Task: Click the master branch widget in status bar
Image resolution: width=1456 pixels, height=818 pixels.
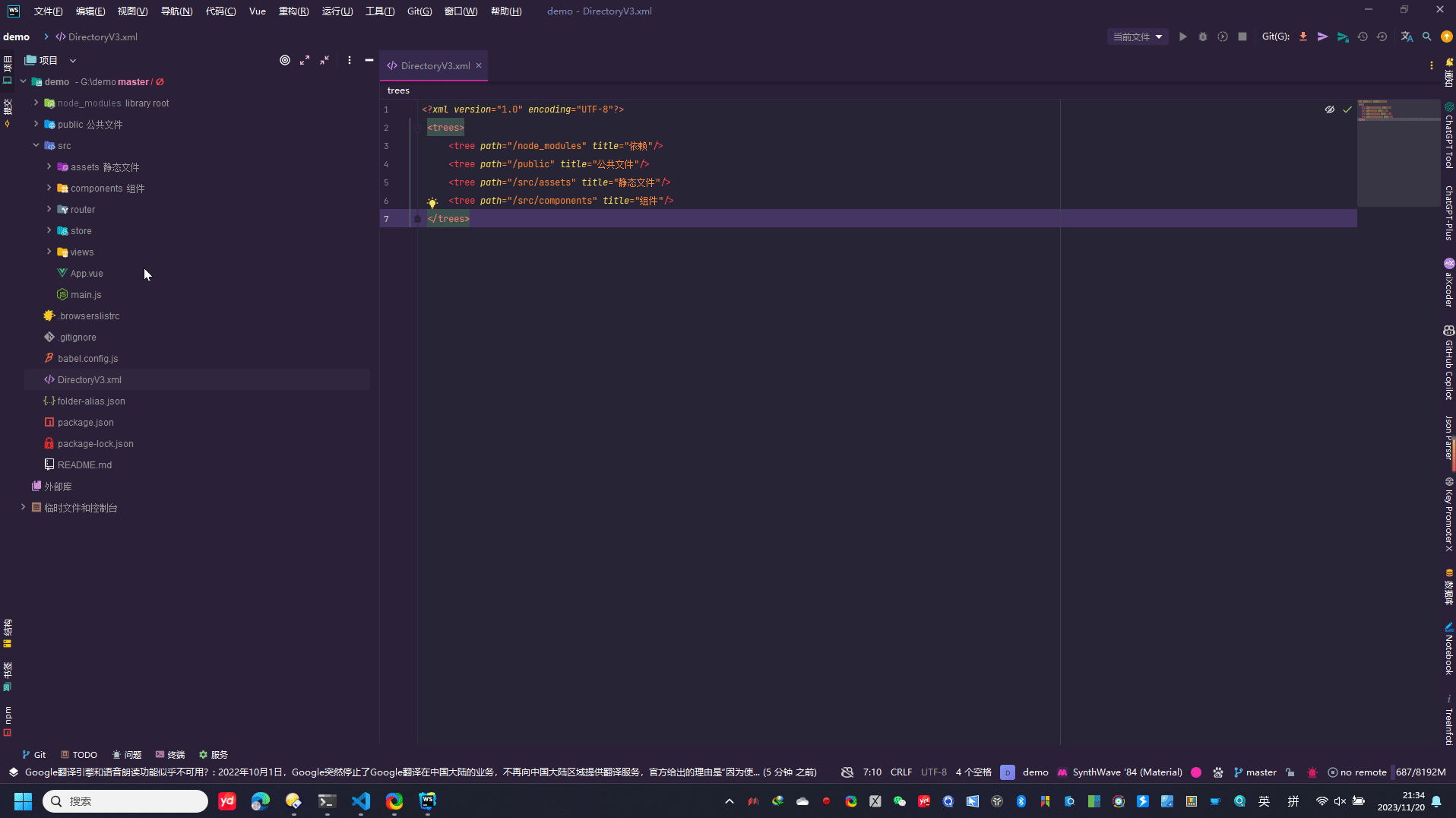Action: [x=1255, y=772]
